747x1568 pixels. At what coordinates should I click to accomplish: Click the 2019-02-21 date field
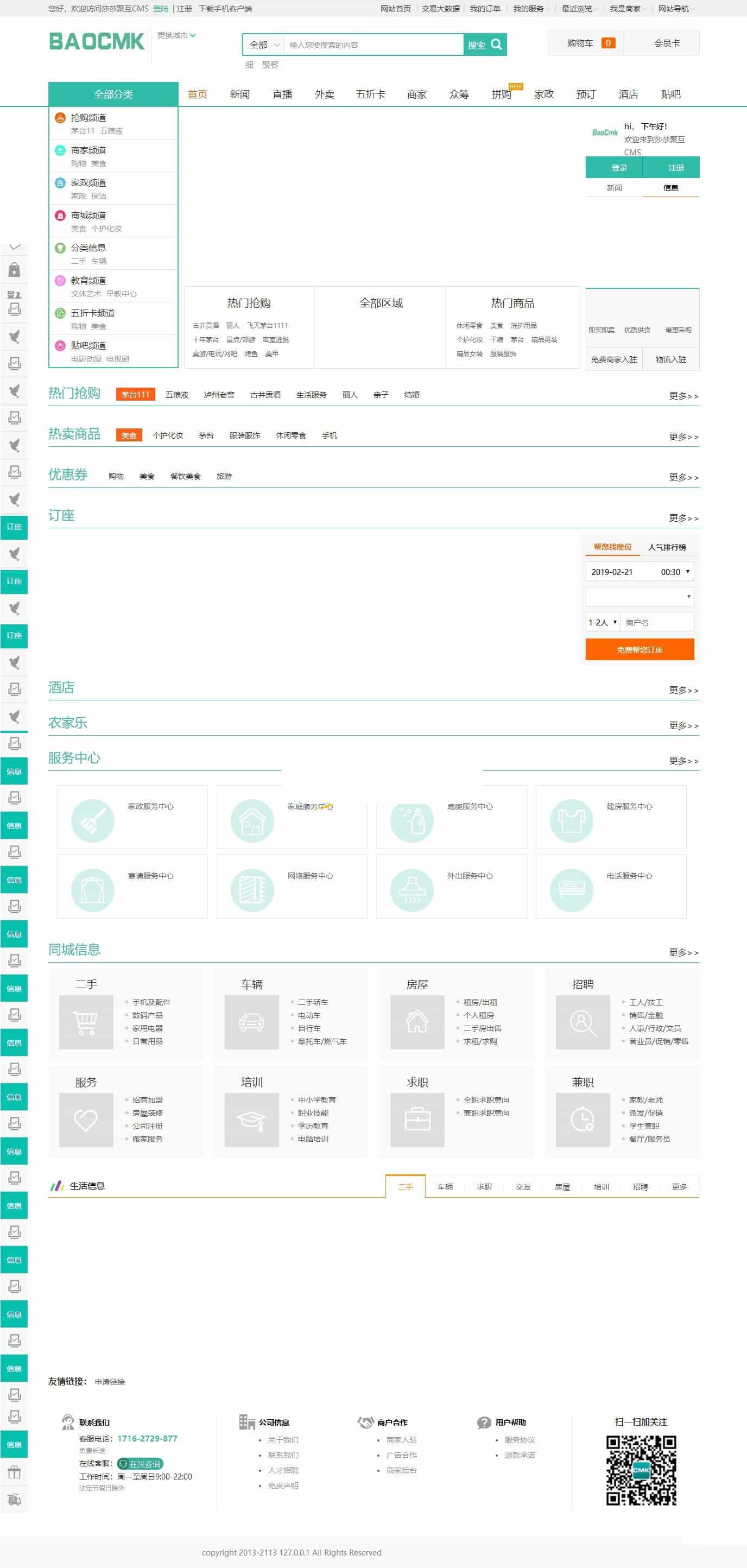point(621,572)
